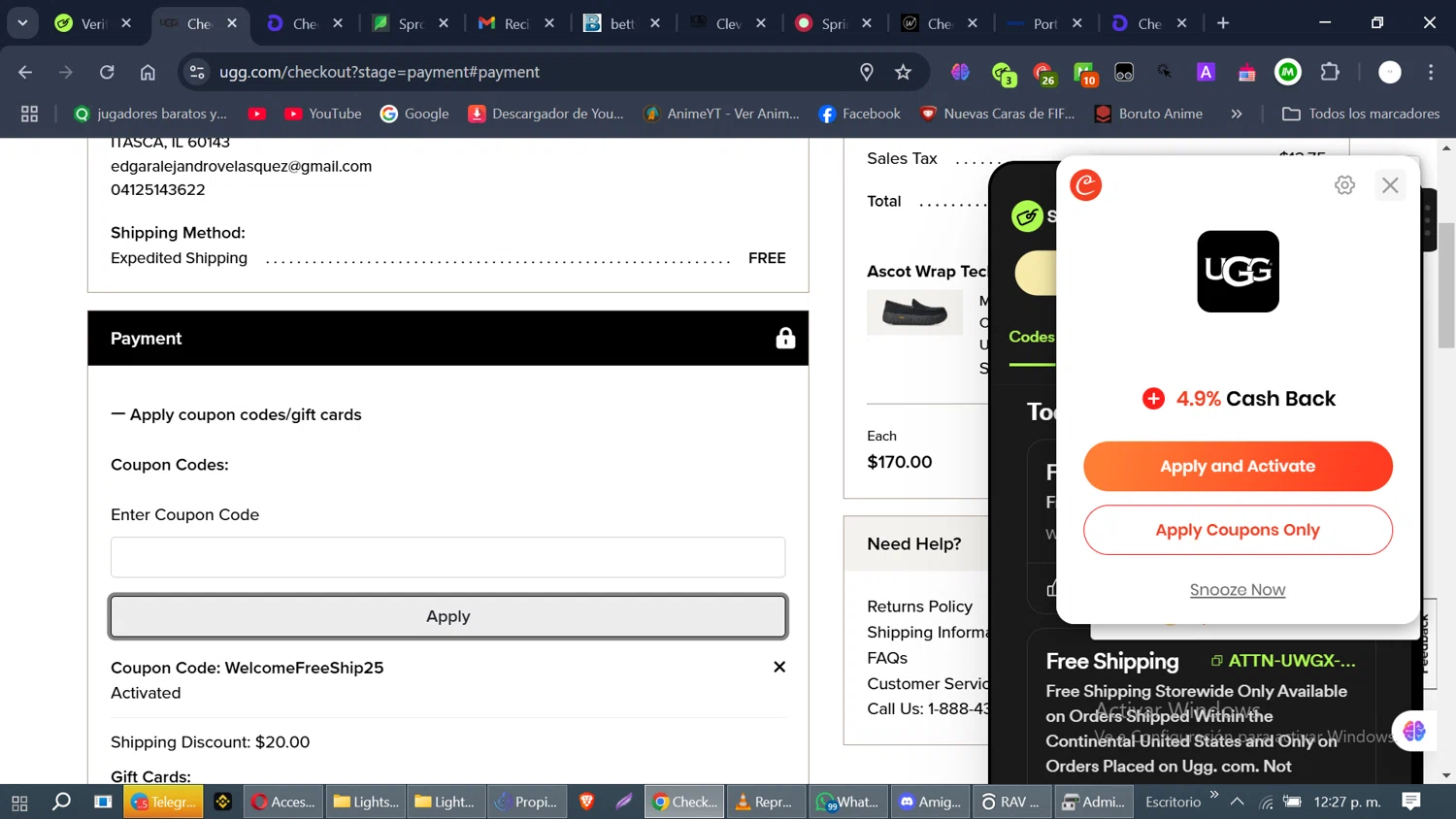
Task: Open the YouTube bookmark
Action: click(322, 114)
